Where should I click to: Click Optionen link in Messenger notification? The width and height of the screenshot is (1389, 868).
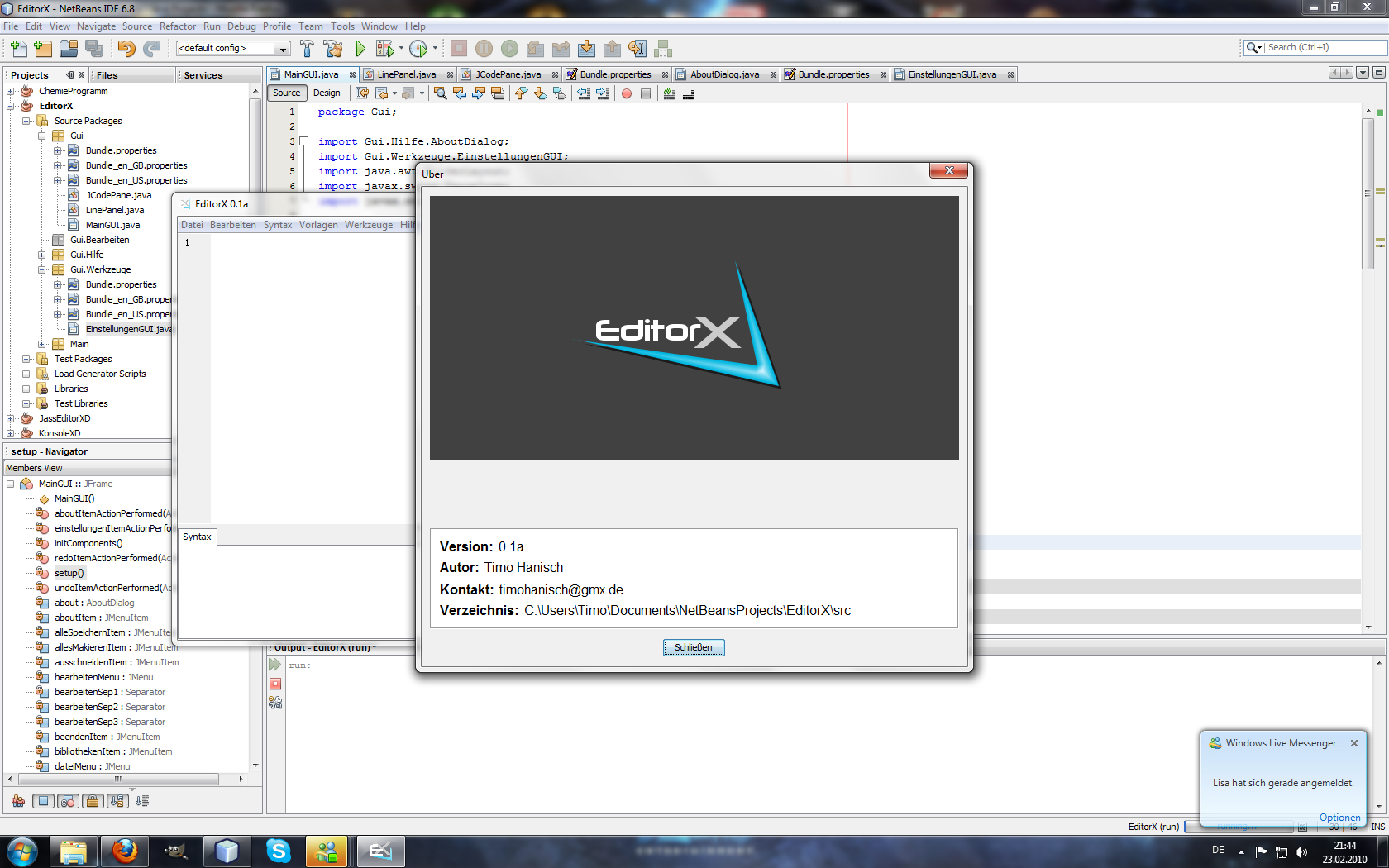tap(1339, 818)
